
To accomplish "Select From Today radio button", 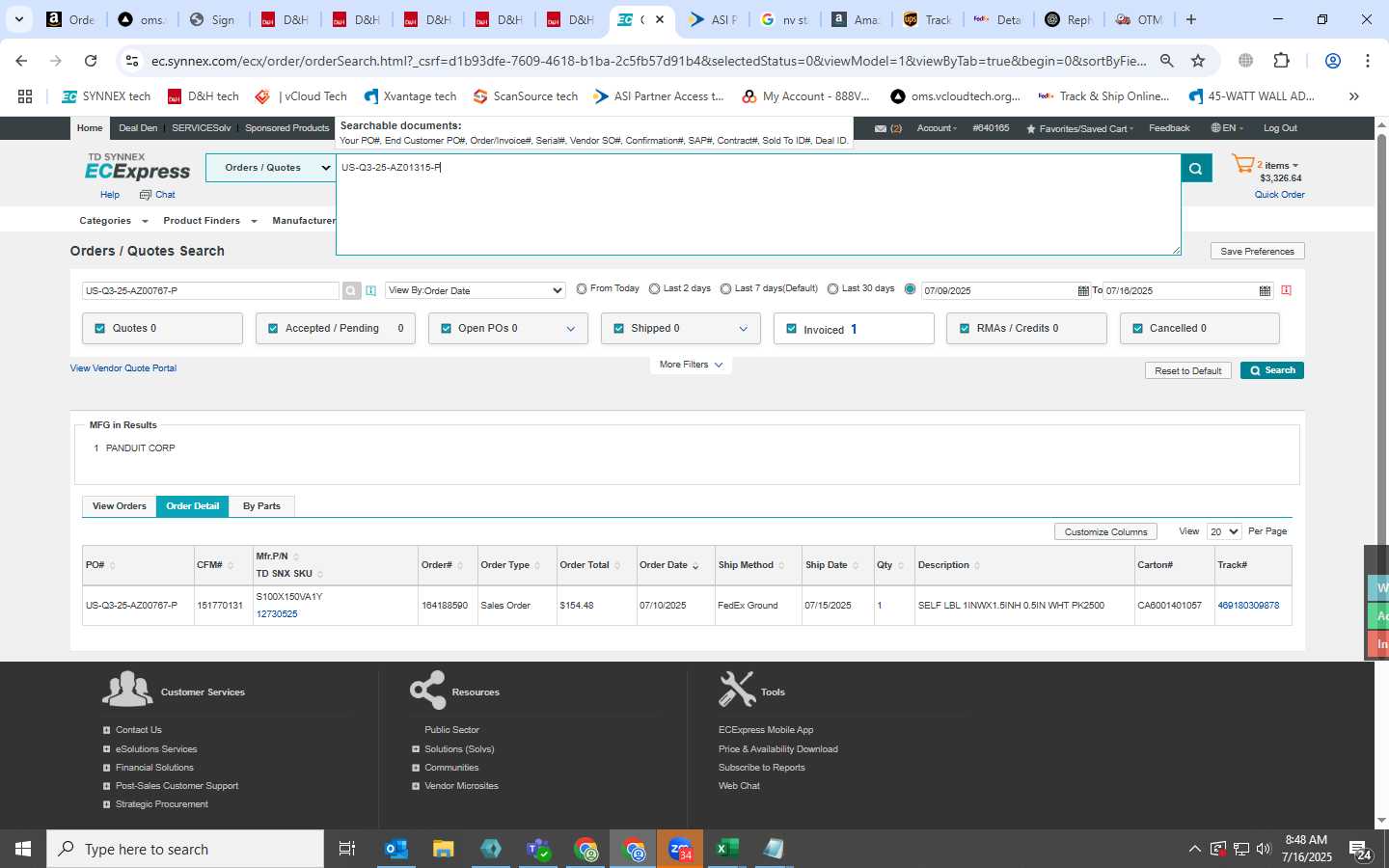I will coord(582,288).
